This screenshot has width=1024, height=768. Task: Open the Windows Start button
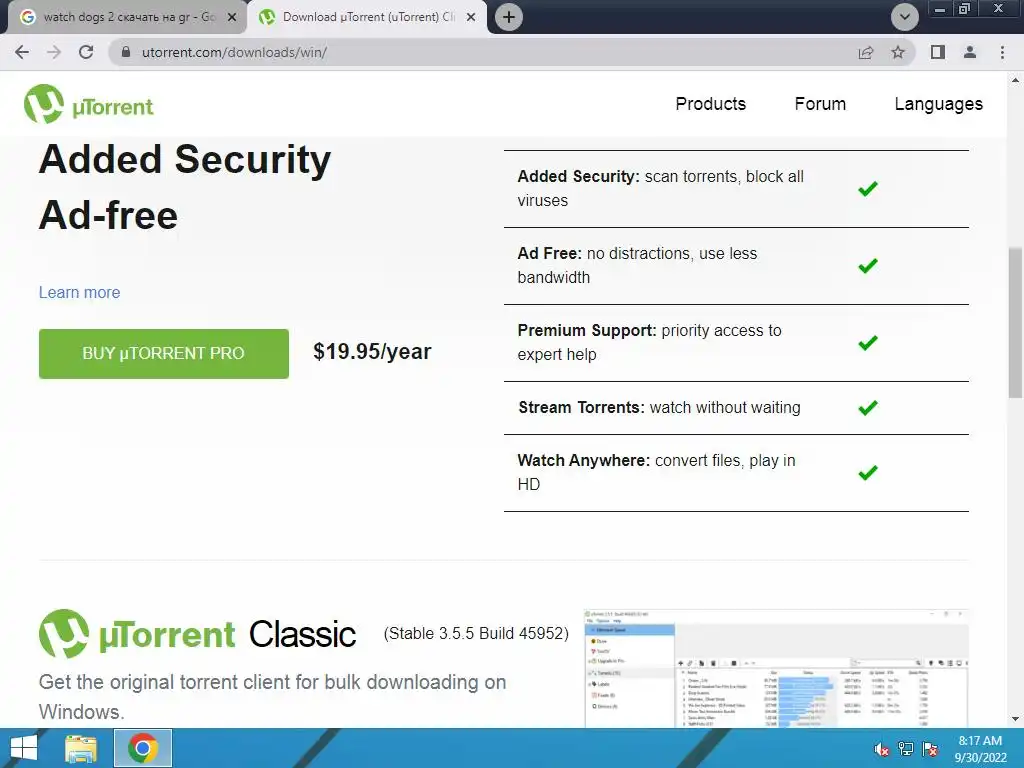24,748
